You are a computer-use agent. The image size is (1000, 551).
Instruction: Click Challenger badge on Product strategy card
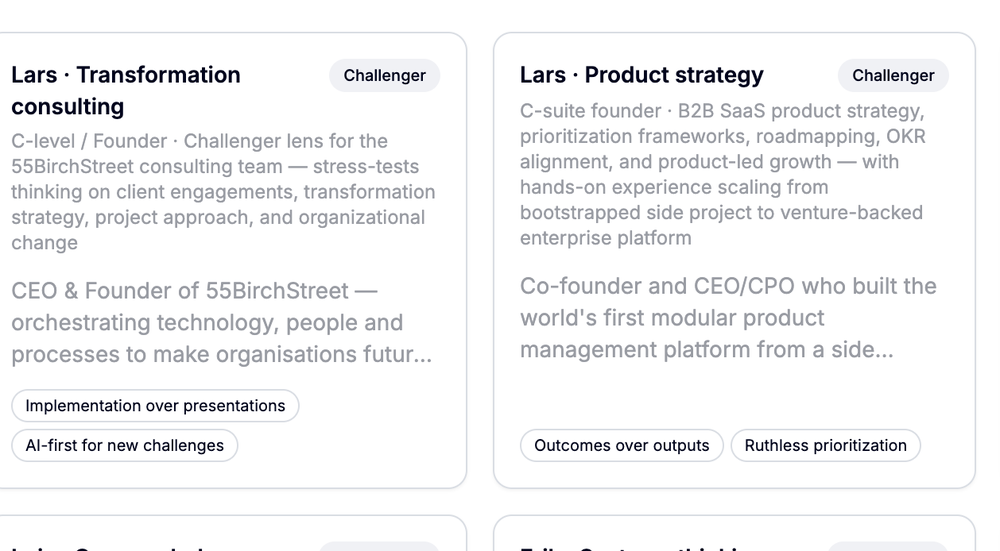893,75
